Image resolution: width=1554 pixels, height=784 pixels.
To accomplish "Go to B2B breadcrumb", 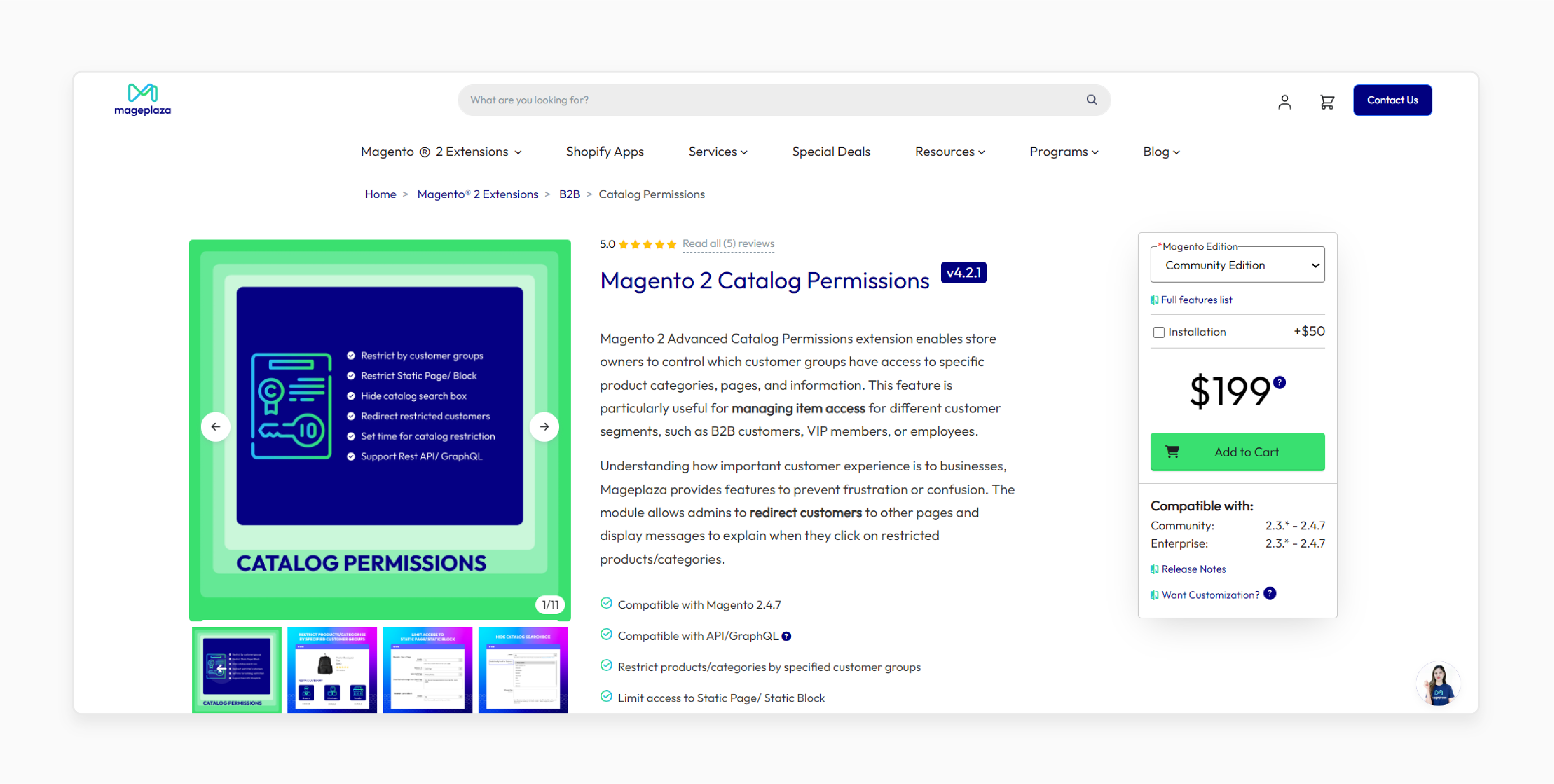I will click(x=569, y=194).
